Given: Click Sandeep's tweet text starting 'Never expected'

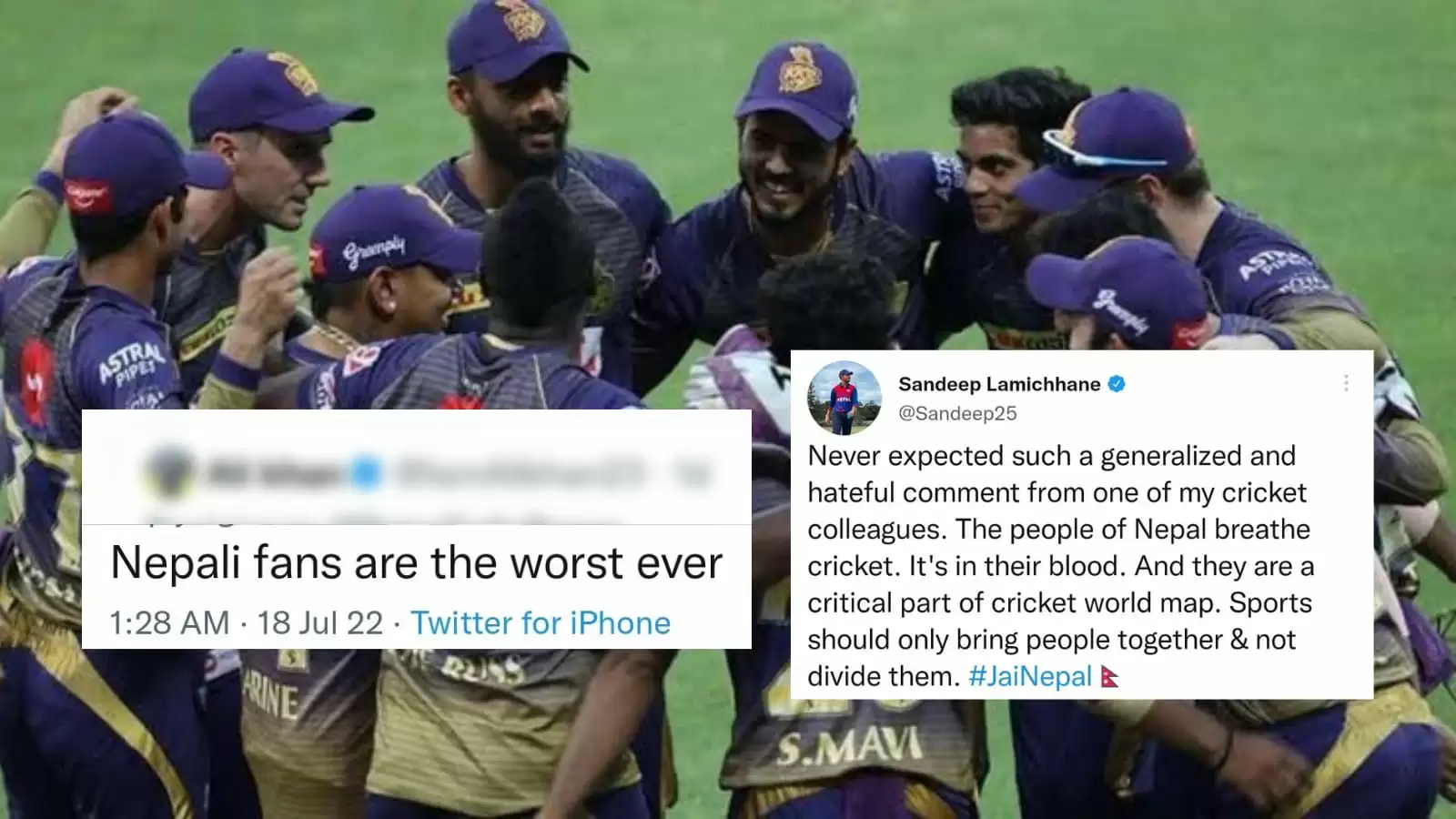Looking at the screenshot, I should pyautogui.click(x=1060, y=566).
